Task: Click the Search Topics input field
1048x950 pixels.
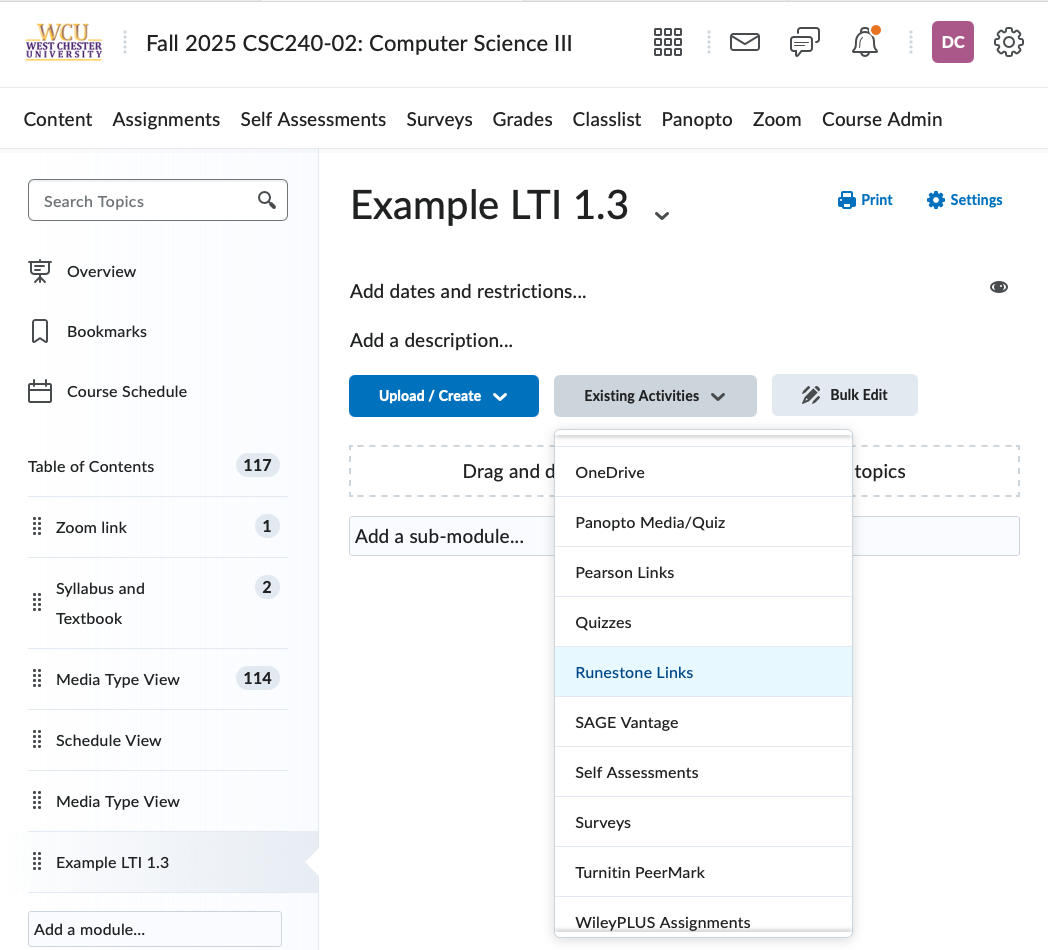Action: click(x=145, y=201)
